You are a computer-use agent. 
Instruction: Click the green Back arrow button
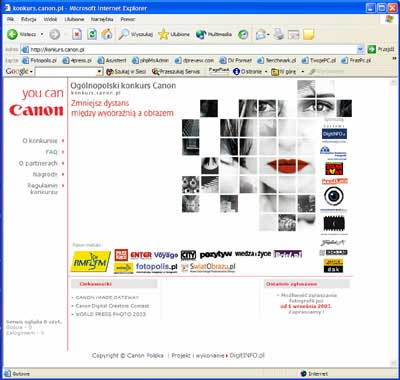tap(12, 34)
